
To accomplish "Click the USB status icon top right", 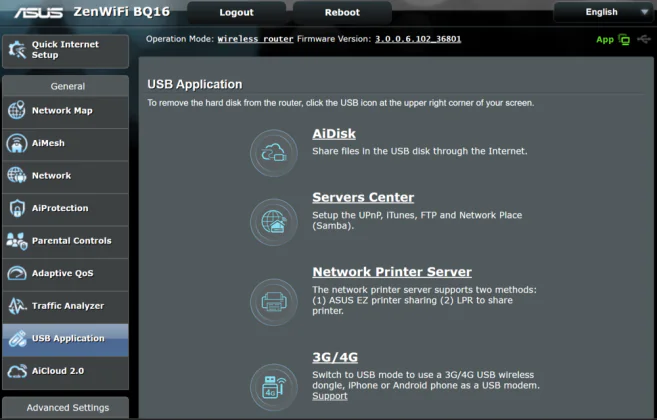I will [x=644, y=39].
